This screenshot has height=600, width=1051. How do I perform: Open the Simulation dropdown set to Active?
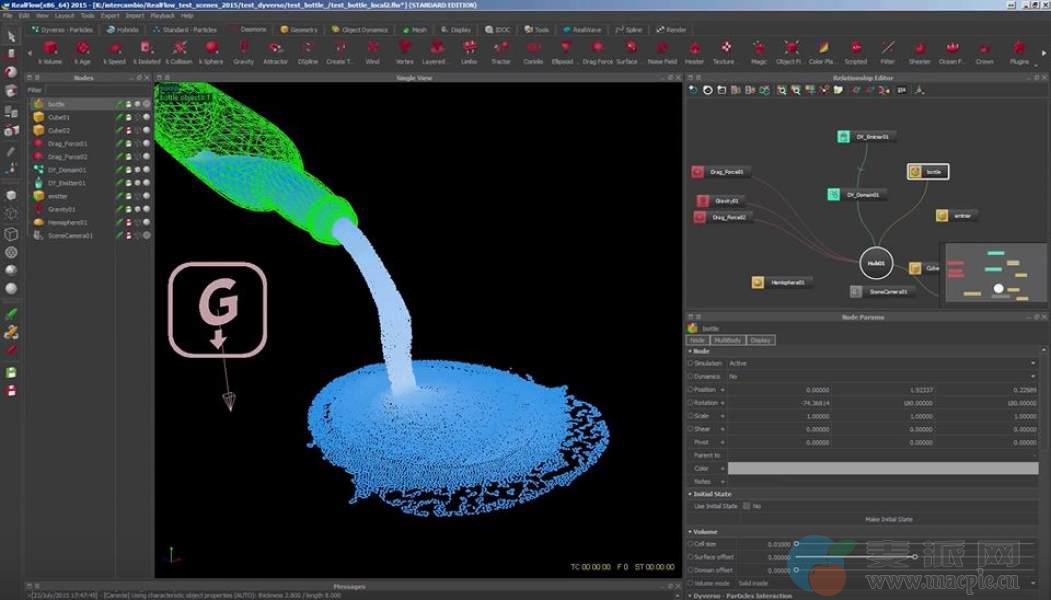coord(880,363)
